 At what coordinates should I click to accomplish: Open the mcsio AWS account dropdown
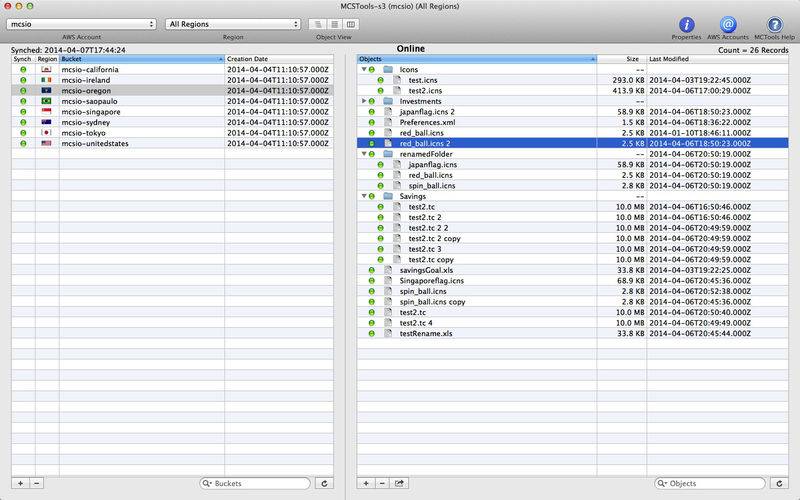pos(81,24)
